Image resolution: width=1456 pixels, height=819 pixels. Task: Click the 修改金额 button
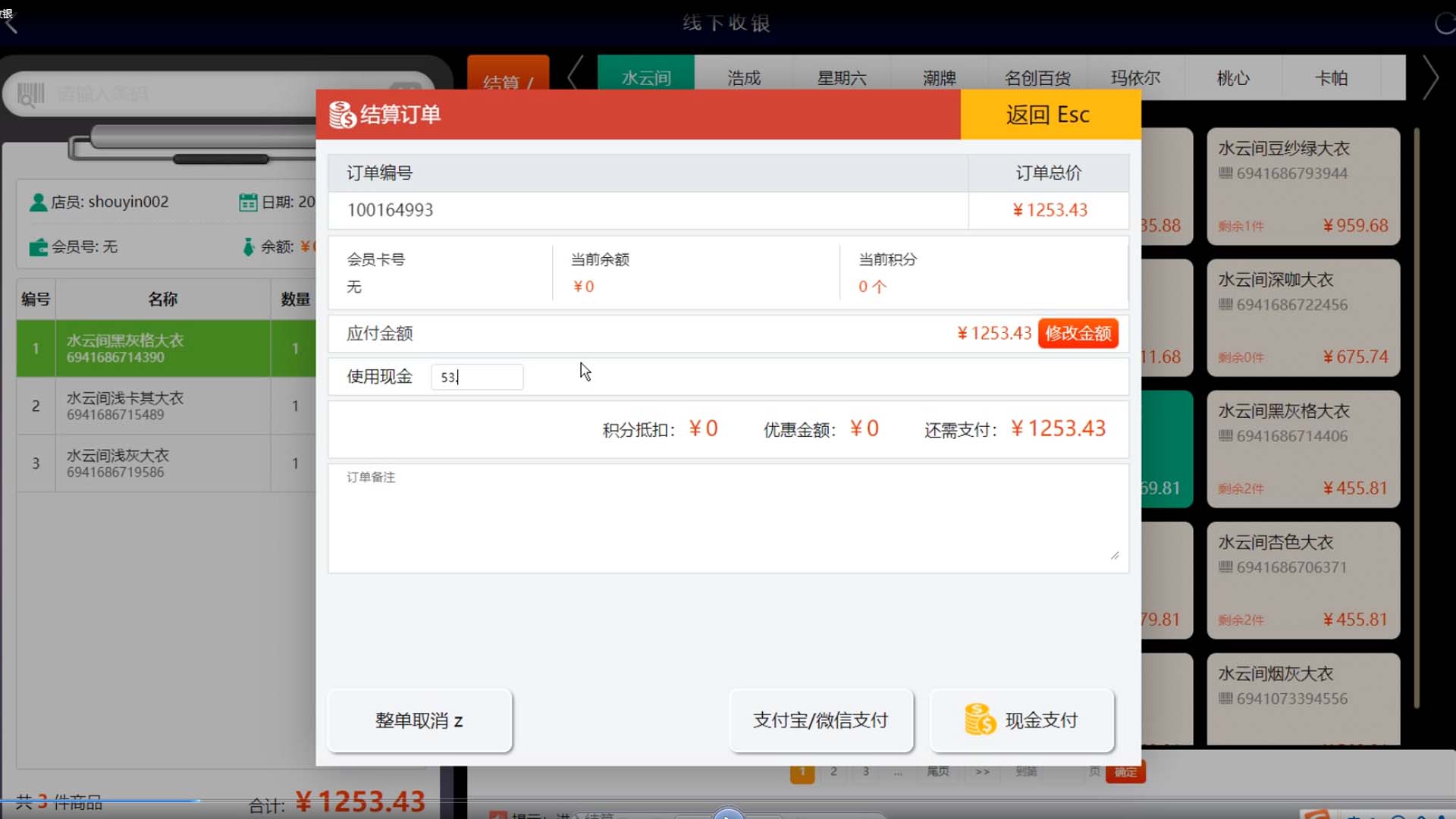coord(1078,333)
